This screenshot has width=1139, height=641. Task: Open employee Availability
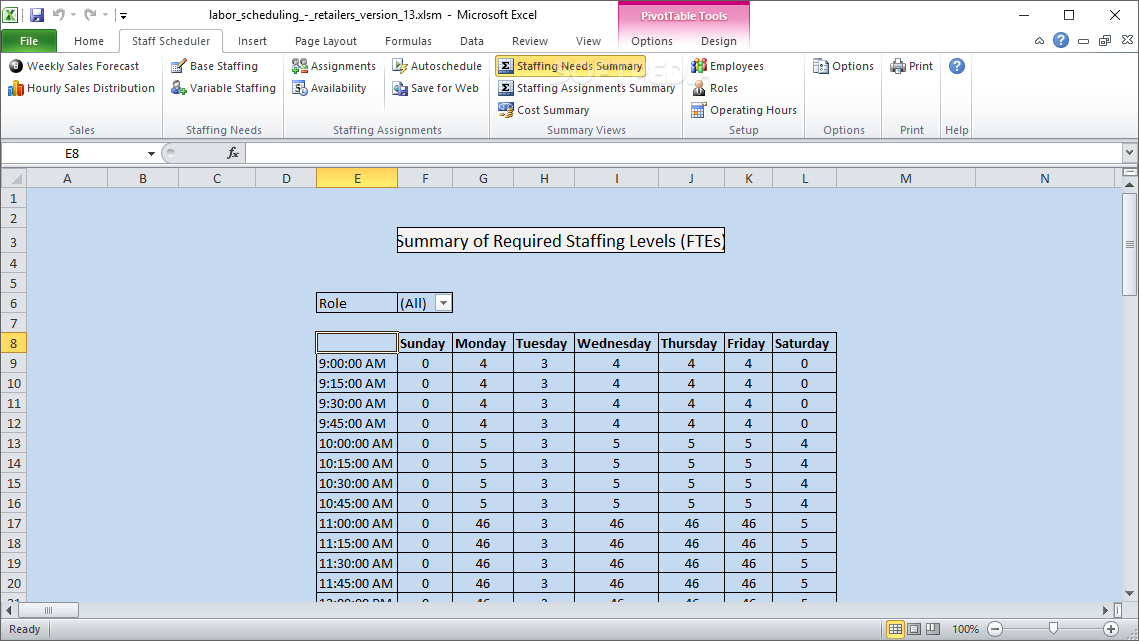click(x=329, y=88)
